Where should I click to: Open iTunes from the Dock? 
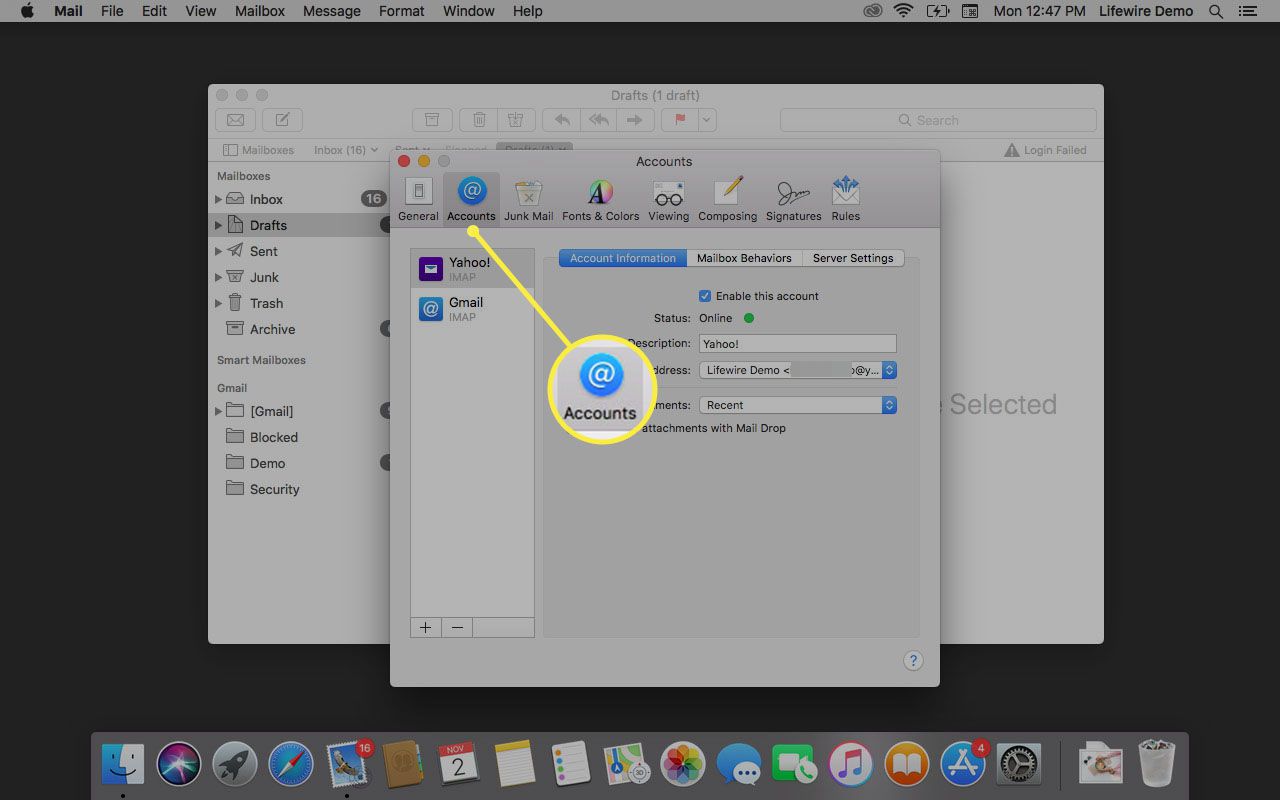(851, 765)
